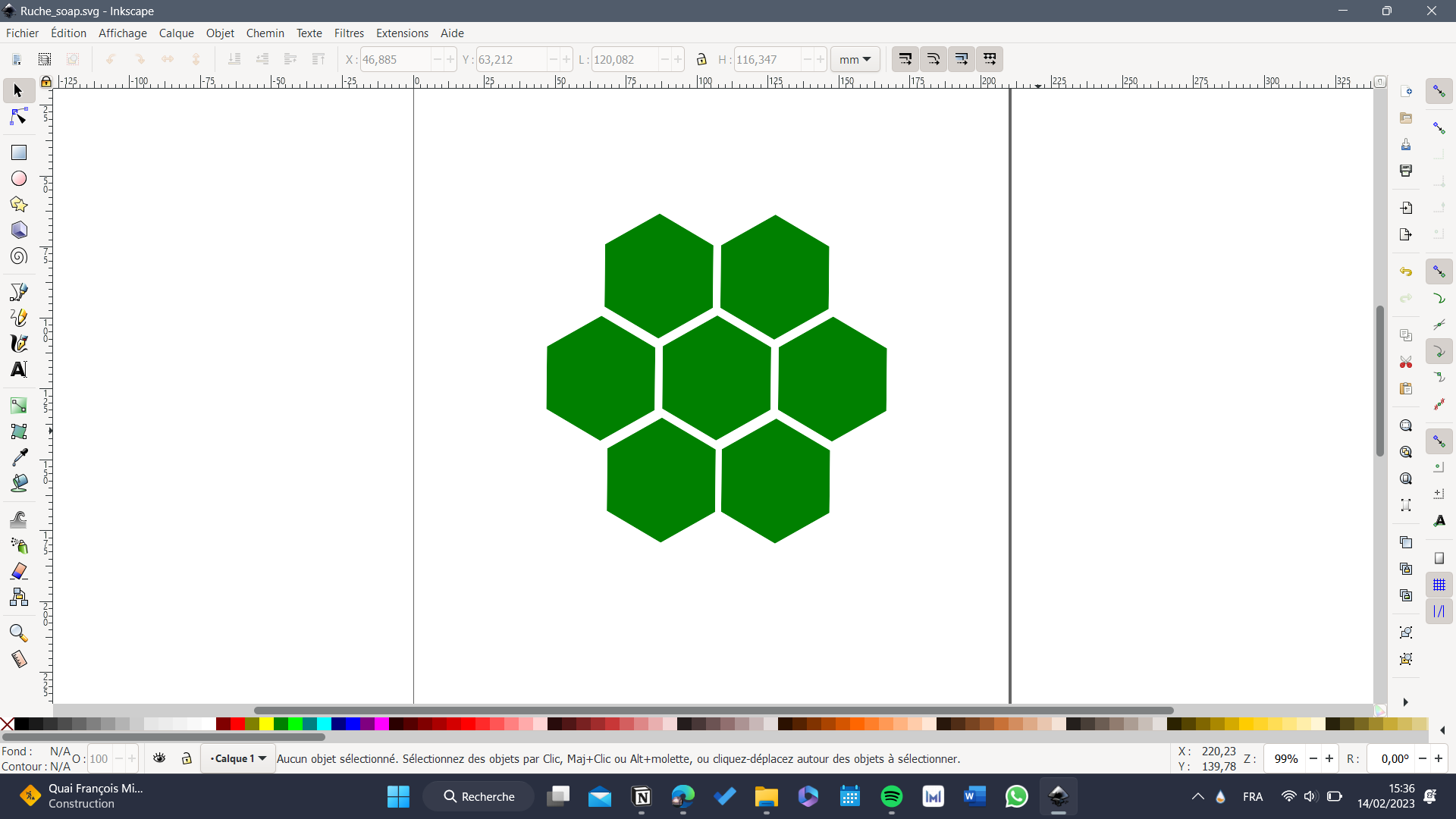Select the Eraser tool

18,571
